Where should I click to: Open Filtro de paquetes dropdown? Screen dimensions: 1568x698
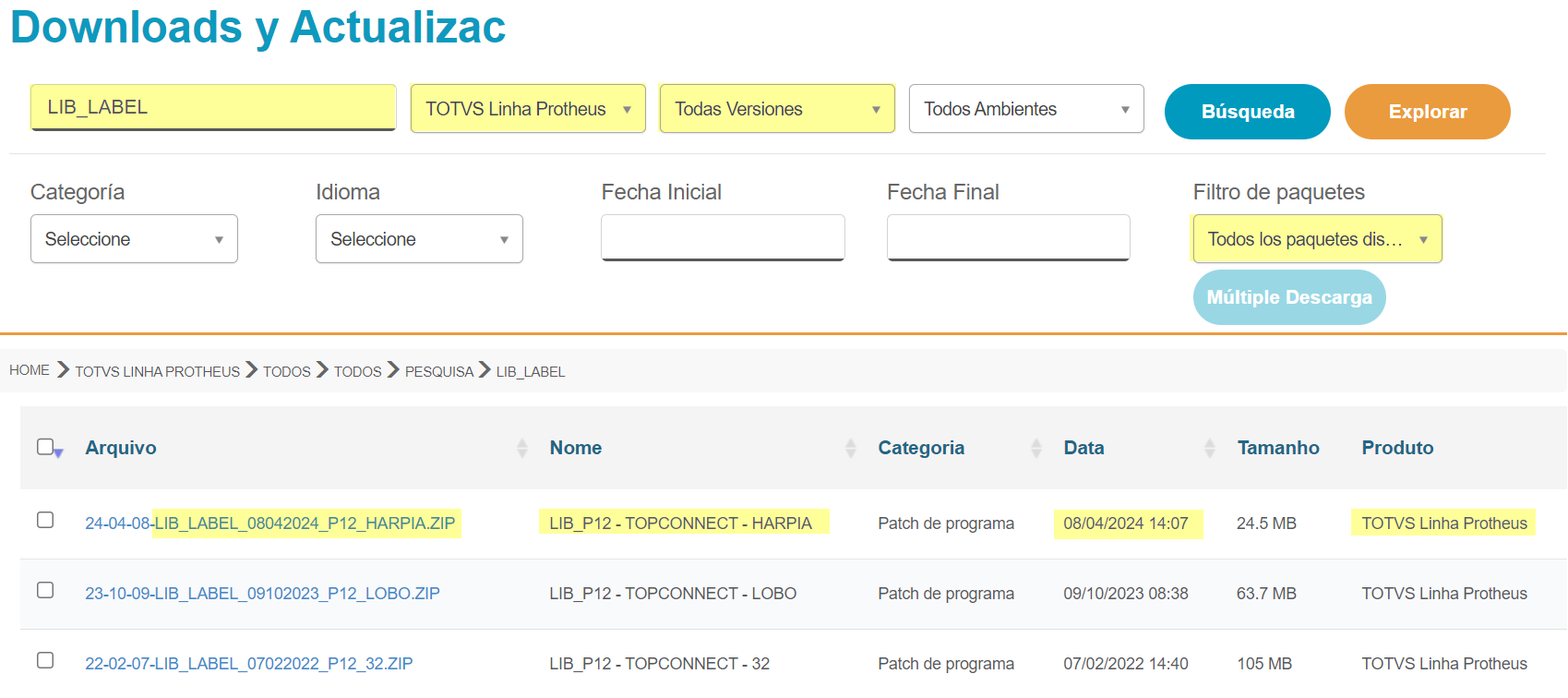1317,239
